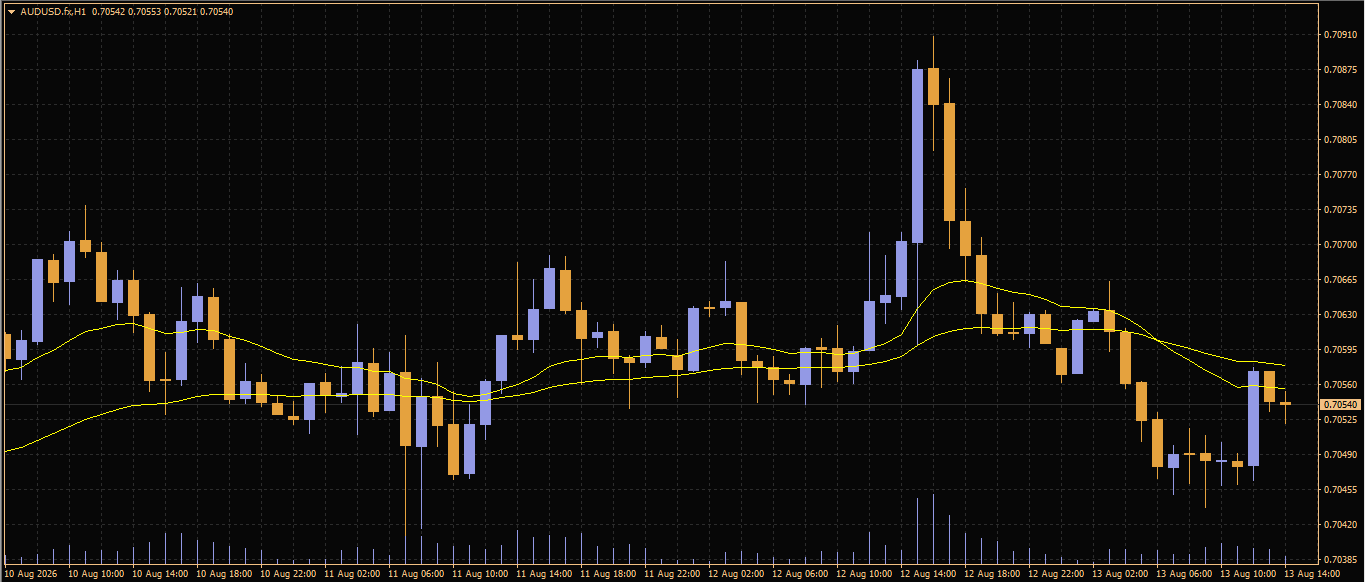Click the 0.70595 price axis label
Viewport: 1366px width, 582px height.
click(x=1340, y=350)
